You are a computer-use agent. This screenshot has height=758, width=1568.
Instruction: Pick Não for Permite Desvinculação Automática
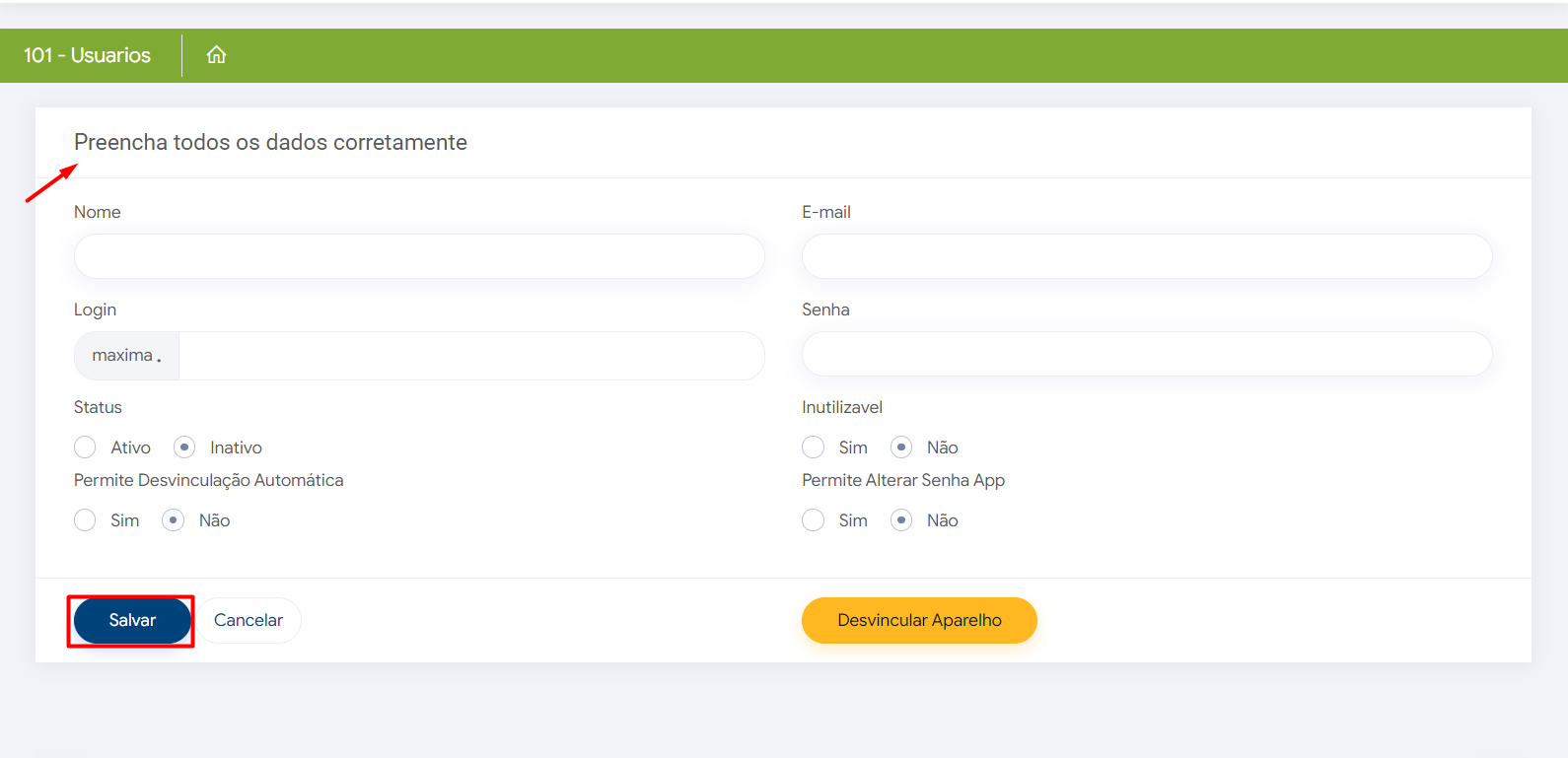click(174, 520)
